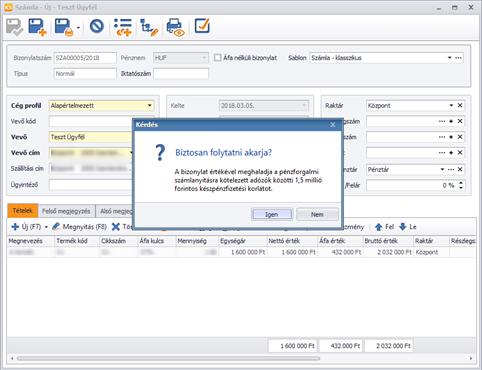Click the horizontal scrollbar thumb

click(168, 359)
